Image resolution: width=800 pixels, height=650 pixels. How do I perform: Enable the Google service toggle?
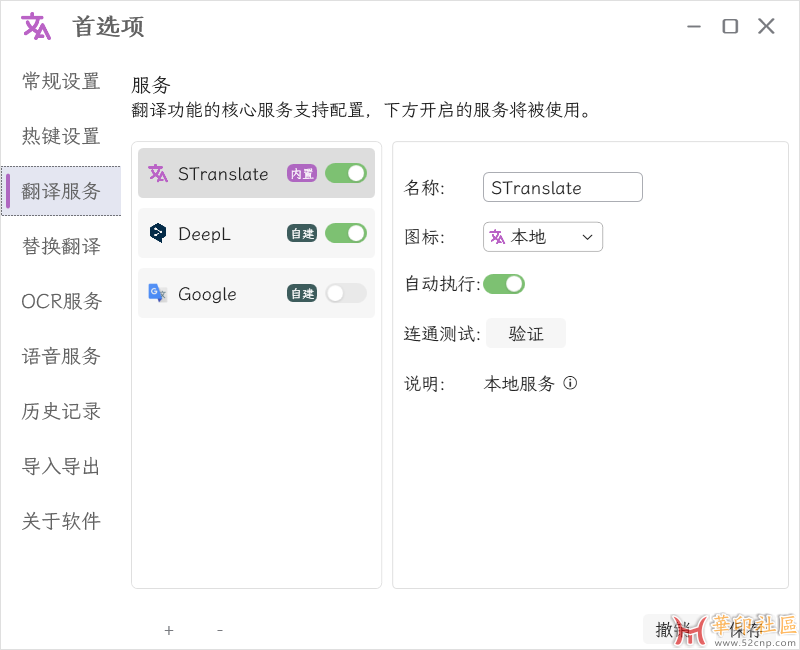coord(346,293)
